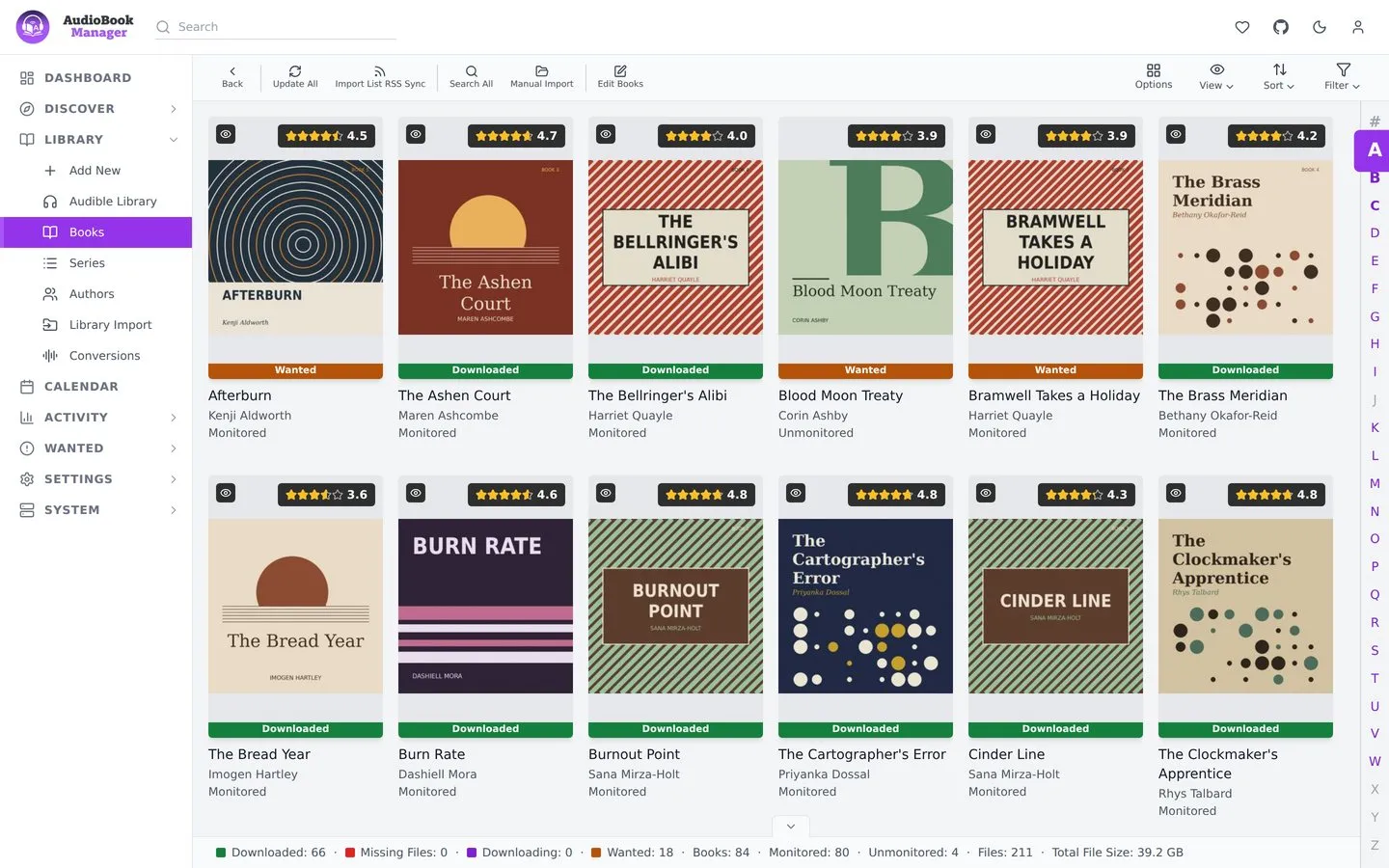Open the Conversions sidebar item

click(96, 356)
